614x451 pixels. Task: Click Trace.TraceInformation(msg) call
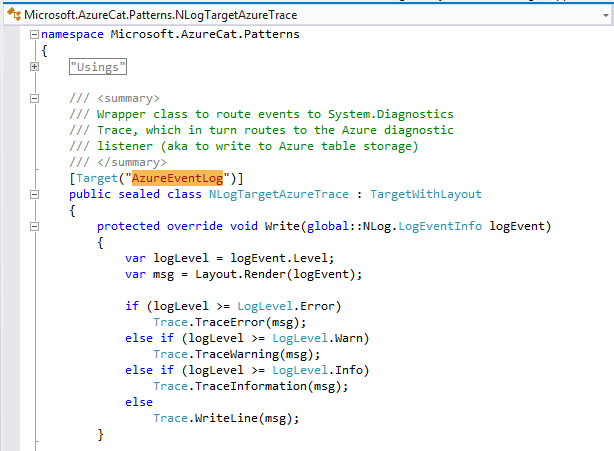tap(251, 386)
